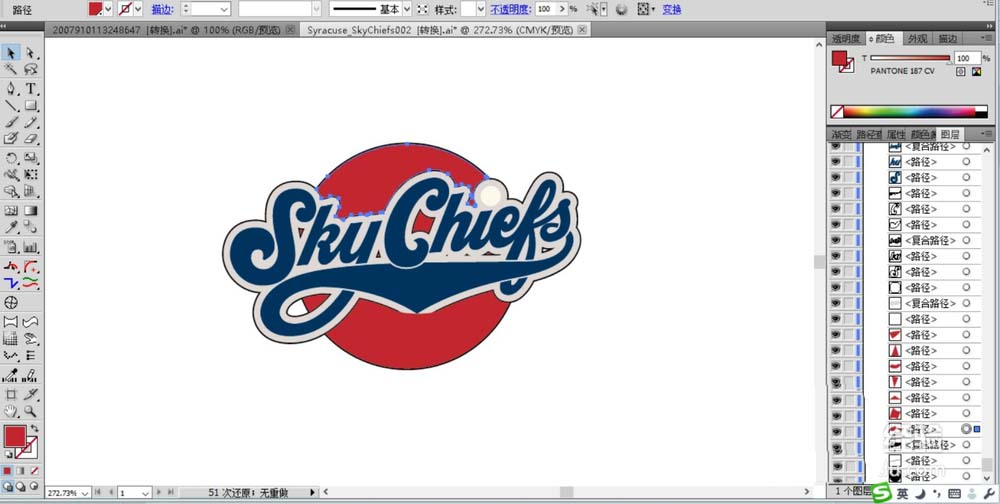Open the soft keyboard tray icon

click(955, 494)
